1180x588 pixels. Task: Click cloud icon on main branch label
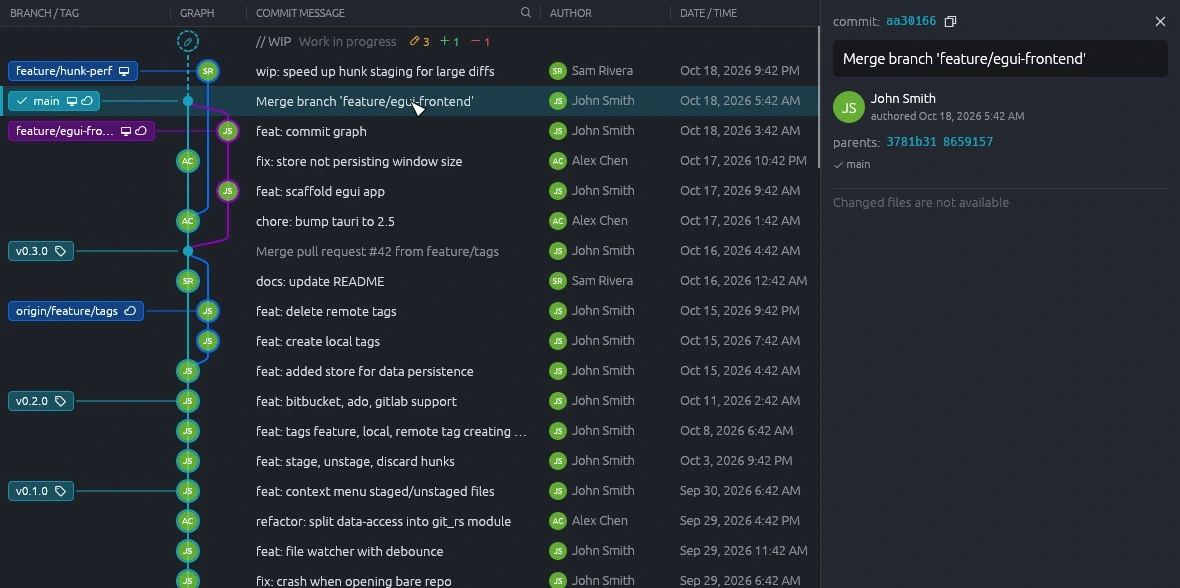coord(87,101)
